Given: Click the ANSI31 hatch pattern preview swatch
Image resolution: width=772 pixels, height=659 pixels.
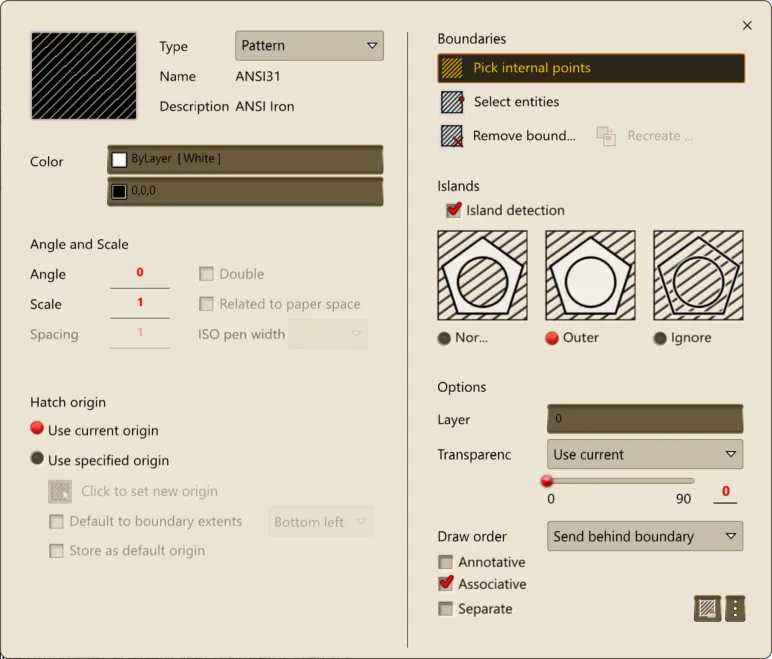Looking at the screenshot, I should pyautogui.click(x=84, y=76).
